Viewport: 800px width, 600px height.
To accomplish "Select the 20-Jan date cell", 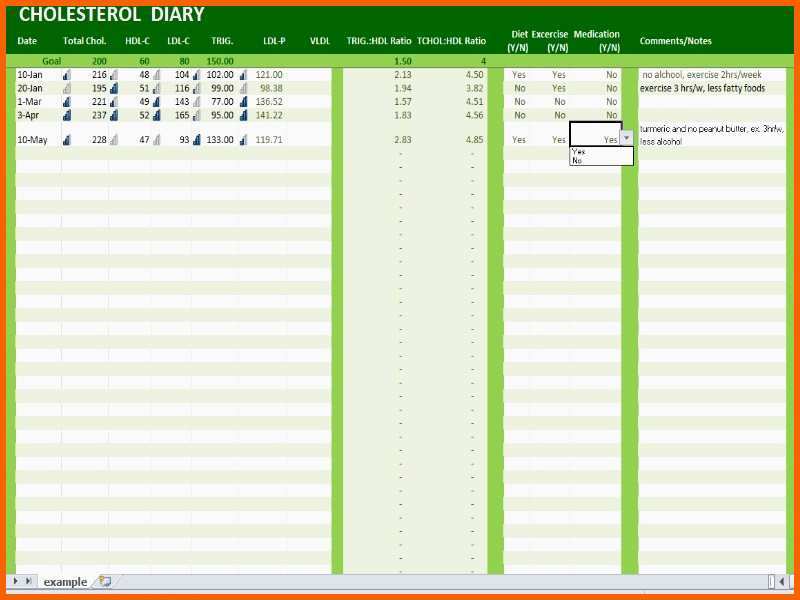I will (x=30, y=88).
